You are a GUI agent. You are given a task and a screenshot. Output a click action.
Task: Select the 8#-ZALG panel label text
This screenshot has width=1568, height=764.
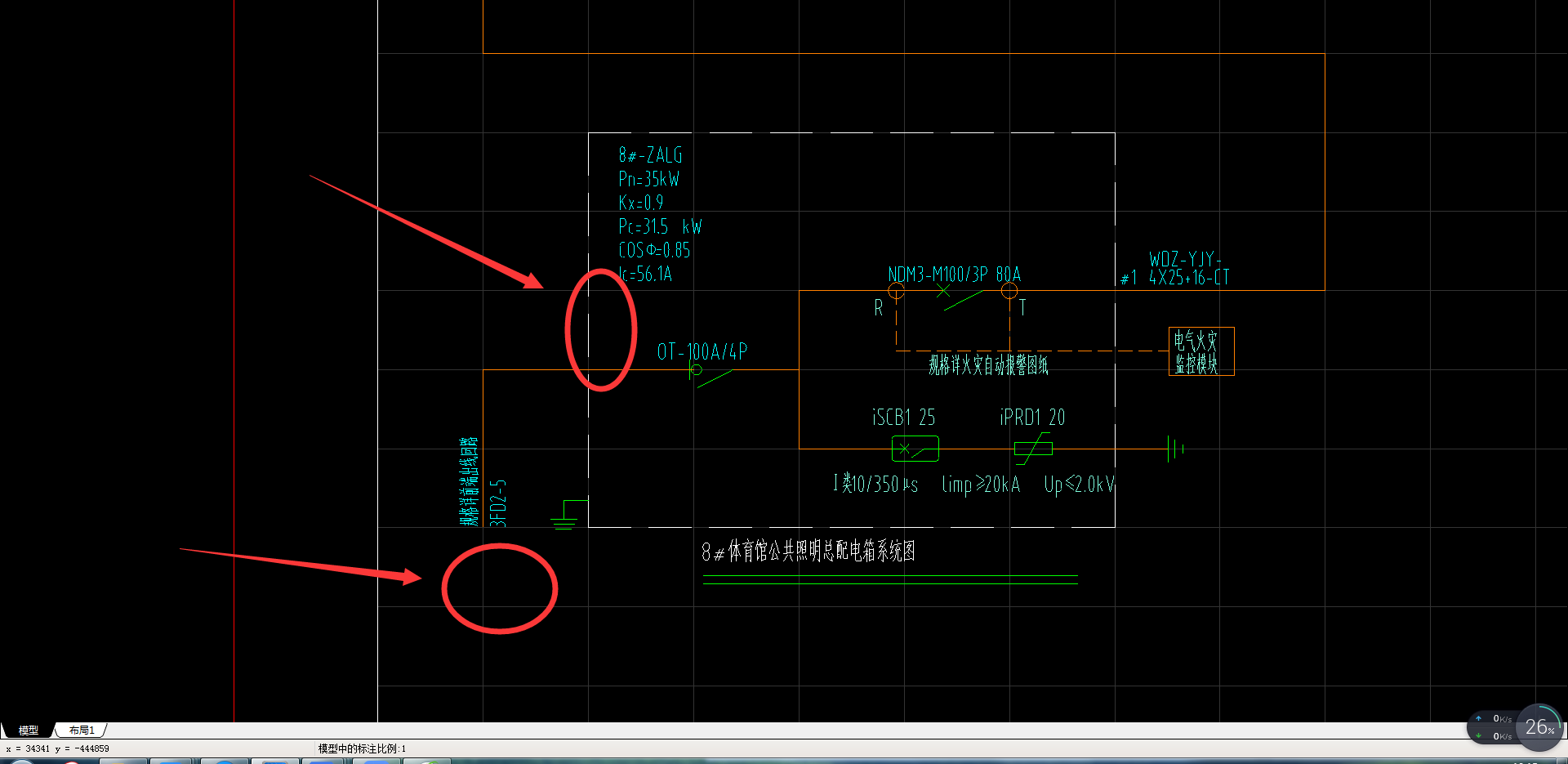tap(650, 155)
